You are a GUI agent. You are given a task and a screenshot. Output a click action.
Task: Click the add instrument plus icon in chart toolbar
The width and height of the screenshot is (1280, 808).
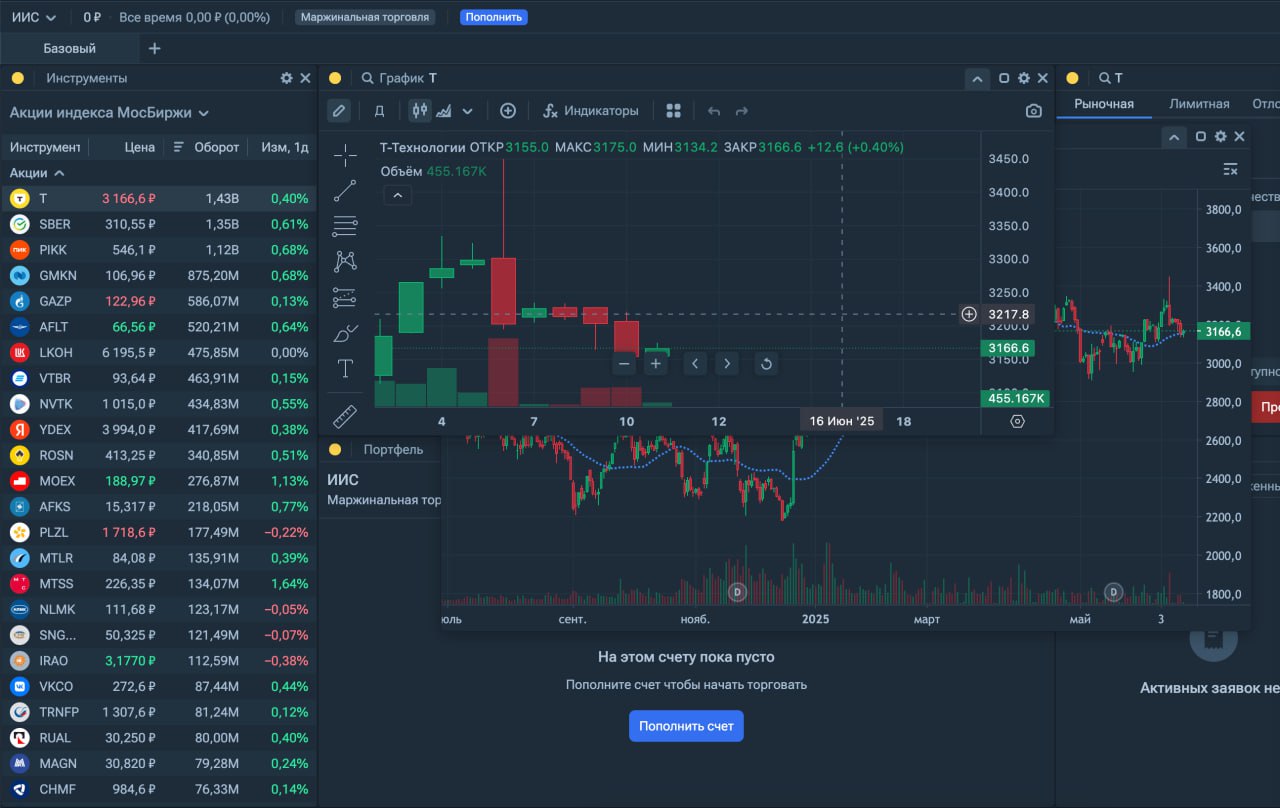[x=508, y=111]
